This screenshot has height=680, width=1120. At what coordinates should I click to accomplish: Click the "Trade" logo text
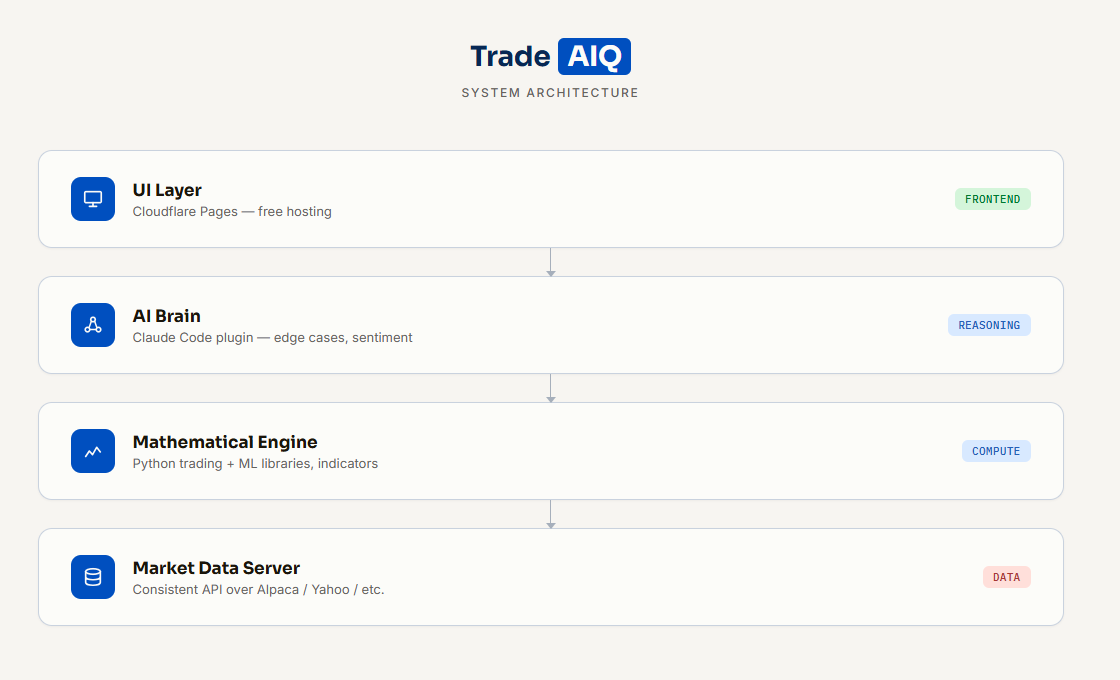[x=510, y=56]
